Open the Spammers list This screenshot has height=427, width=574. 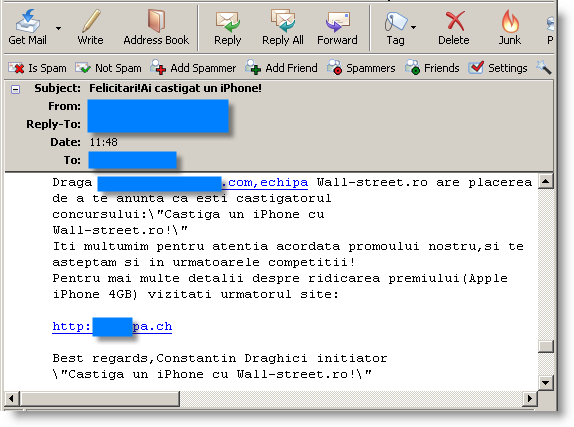(361, 68)
